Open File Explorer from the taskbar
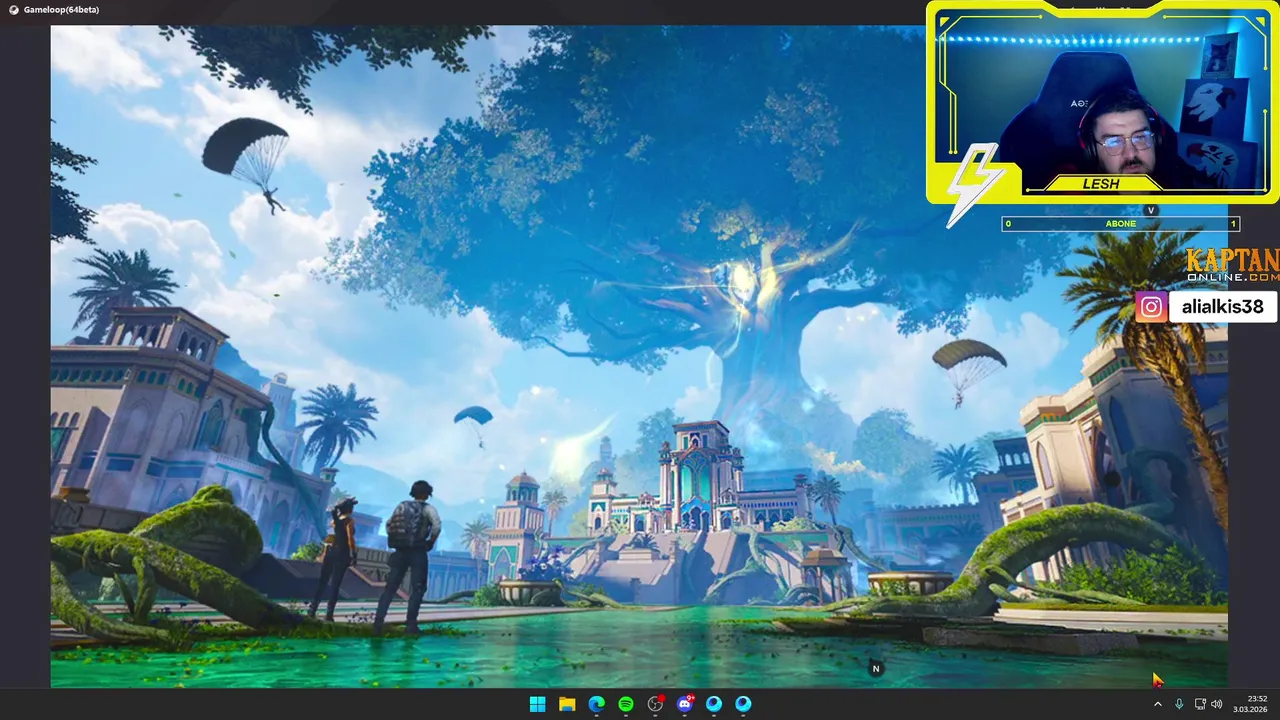Viewport: 1280px width, 720px height. click(567, 704)
